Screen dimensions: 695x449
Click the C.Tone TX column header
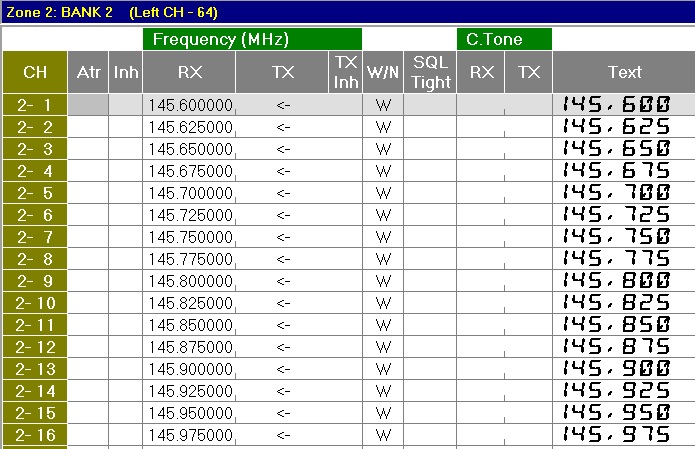point(529,72)
